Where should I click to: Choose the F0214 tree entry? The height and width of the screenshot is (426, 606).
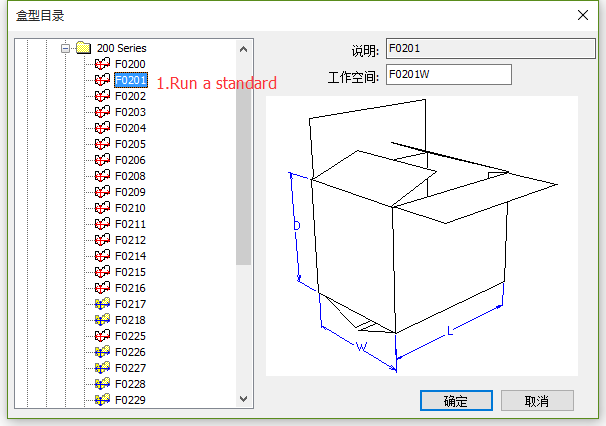tap(130, 256)
